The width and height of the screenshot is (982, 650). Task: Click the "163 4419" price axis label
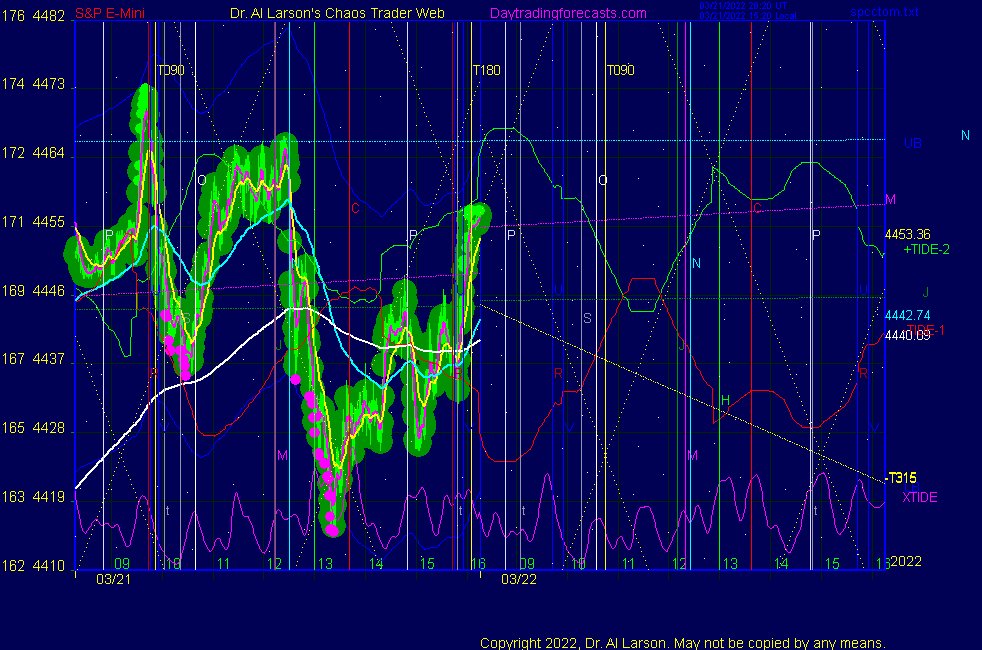pos(33,497)
